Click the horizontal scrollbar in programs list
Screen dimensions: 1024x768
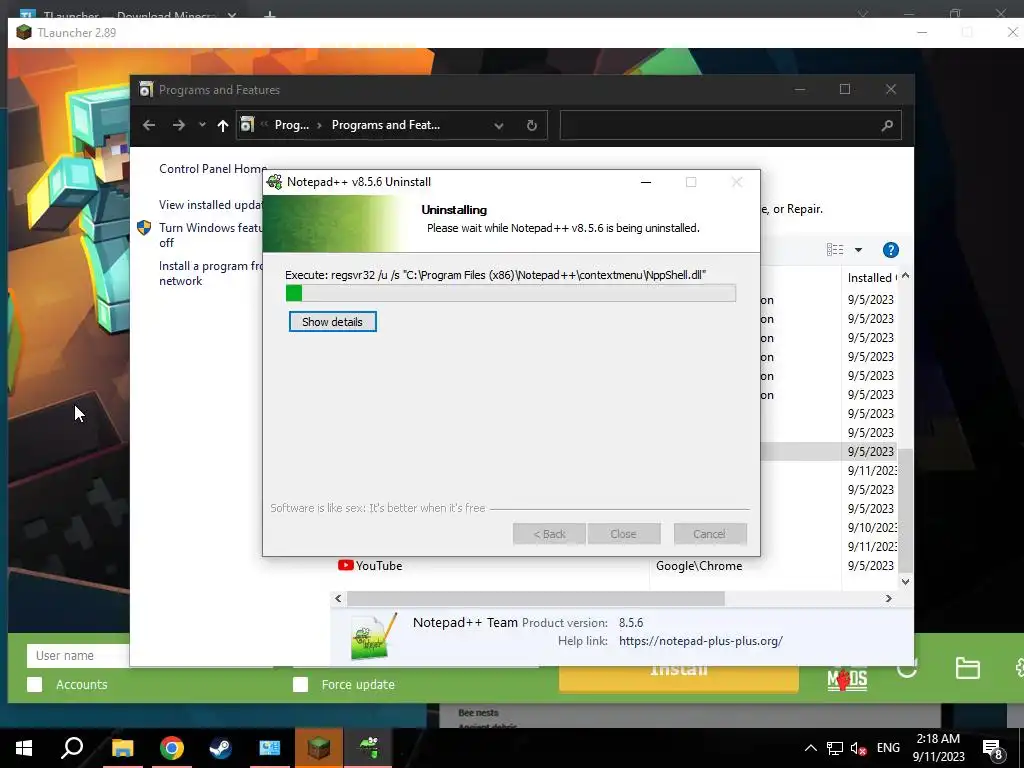(x=536, y=598)
